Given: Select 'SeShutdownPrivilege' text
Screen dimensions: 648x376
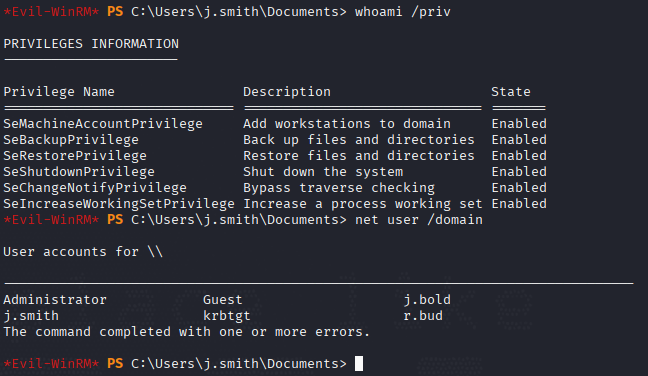Looking at the screenshot, I should click(79, 172).
